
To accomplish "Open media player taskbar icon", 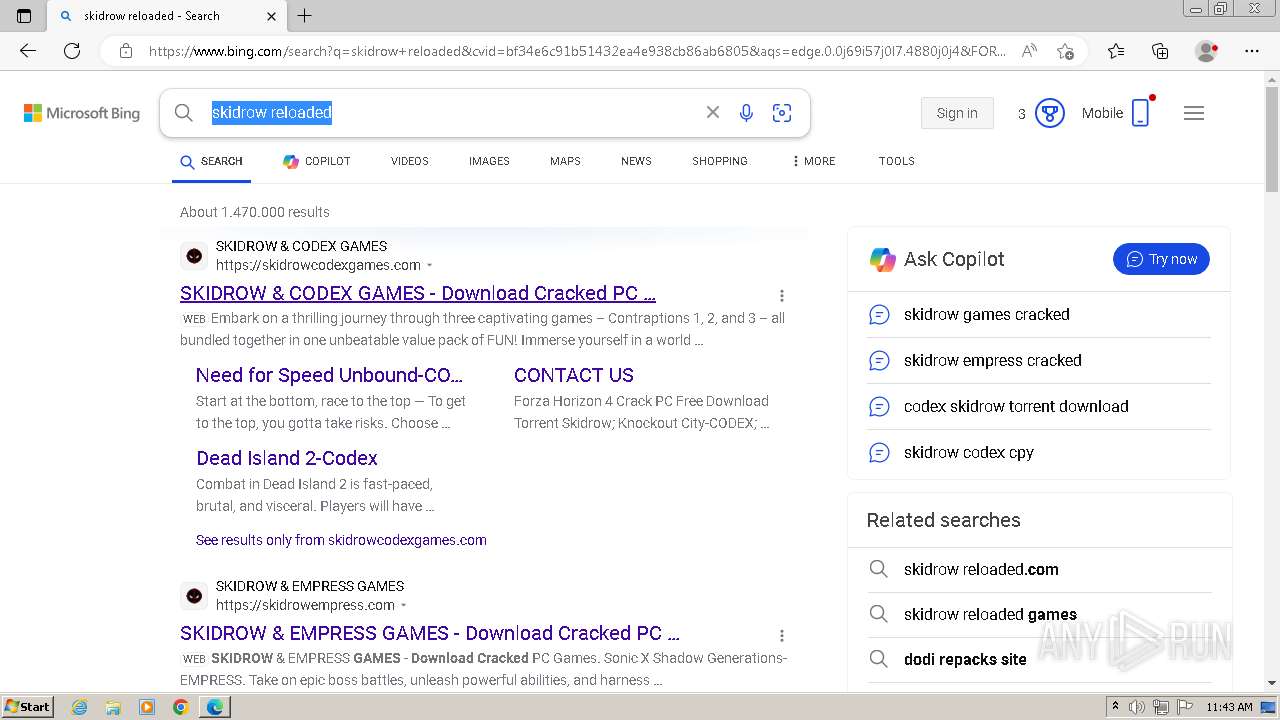I will [147, 707].
